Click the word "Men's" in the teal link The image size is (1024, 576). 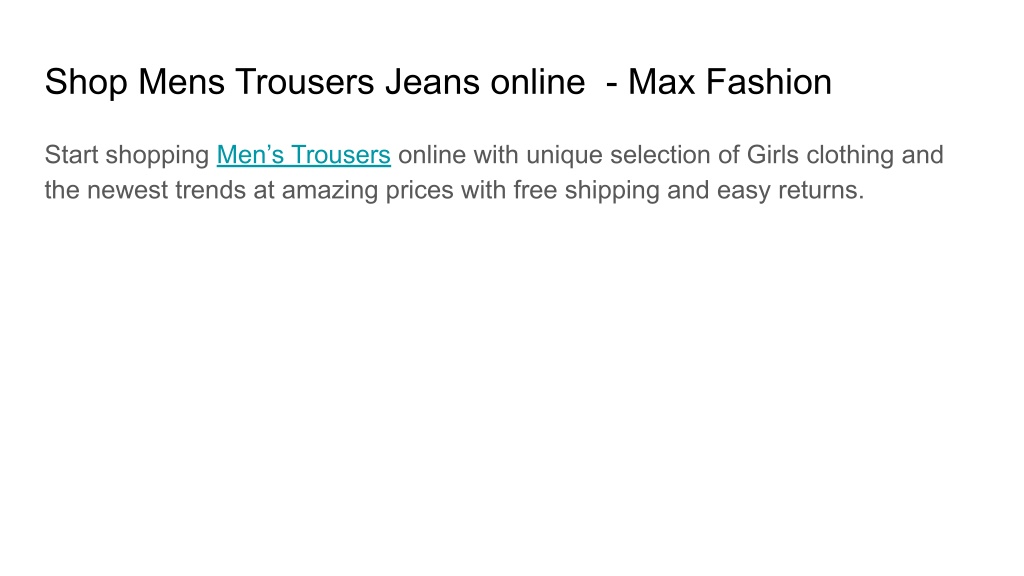(x=250, y=155)
